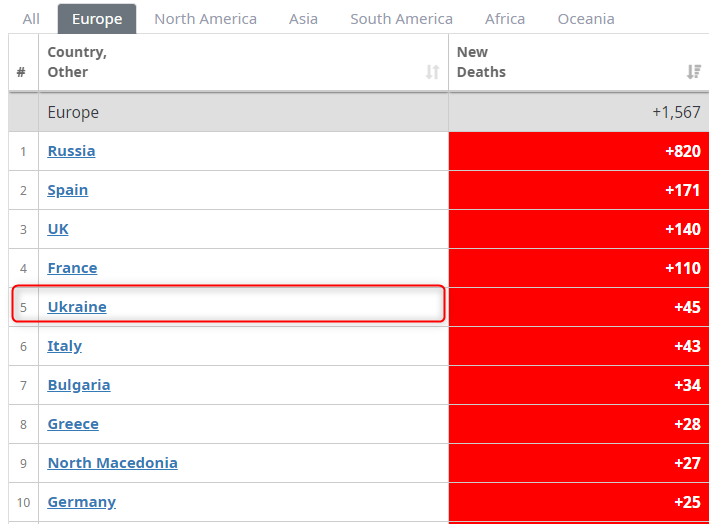The image size is (709, 524).
Task: Click the North Macedonia link
Action: [113, 463]
